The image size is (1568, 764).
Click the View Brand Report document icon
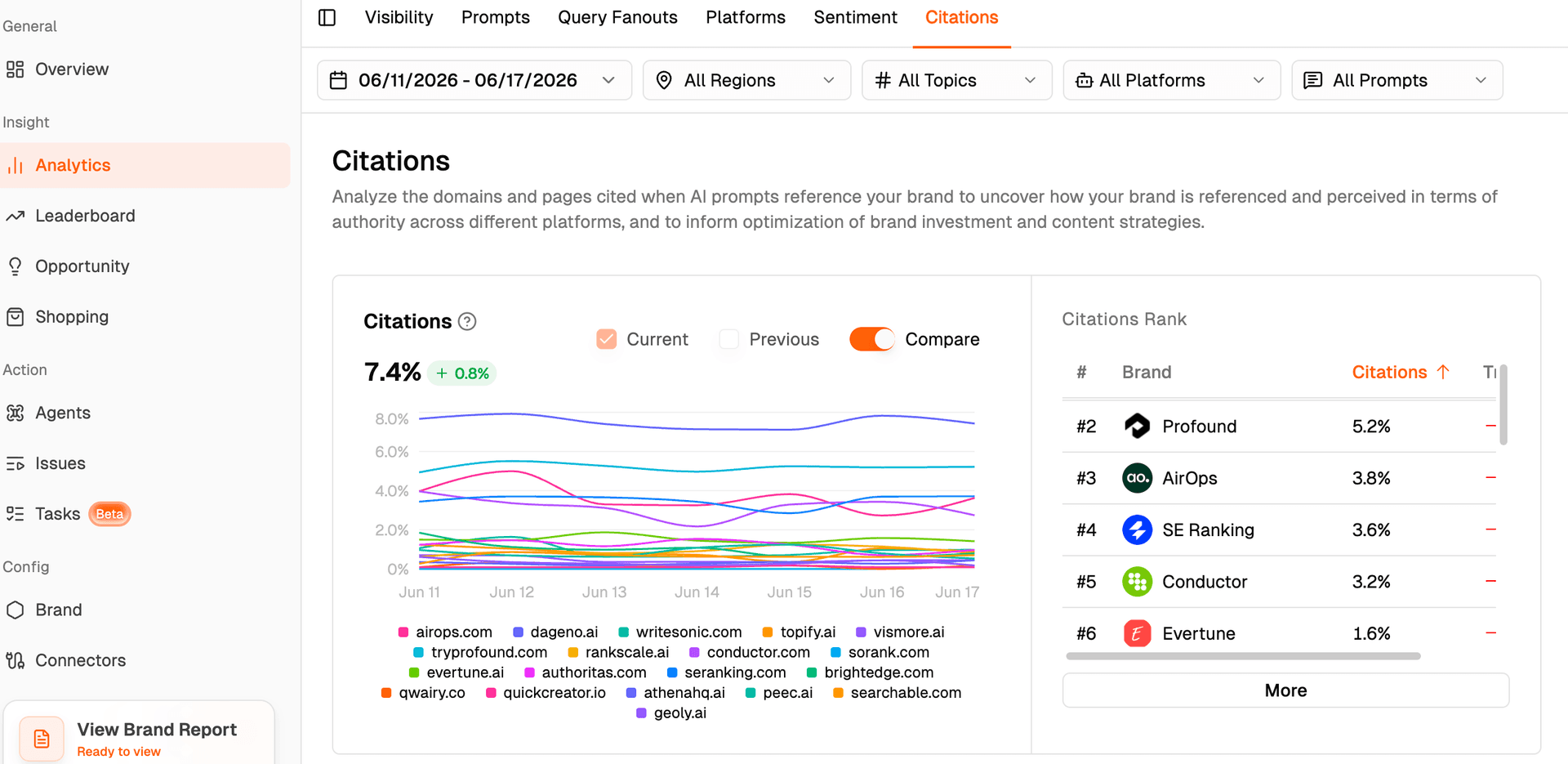pos(42,739)
